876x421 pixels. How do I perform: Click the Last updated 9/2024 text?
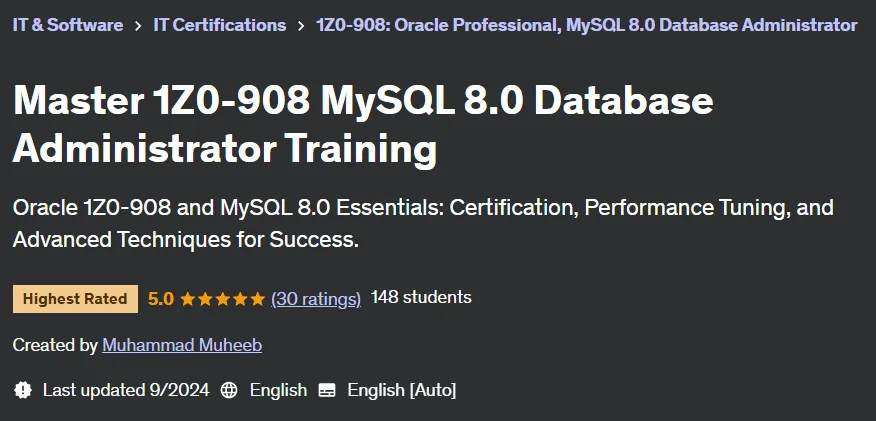pos(126,389)
